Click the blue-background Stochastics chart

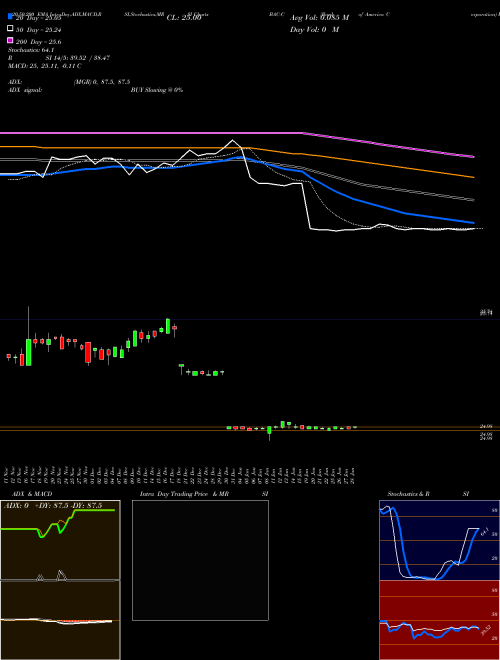pyautogui.click(x=439, y=540)
